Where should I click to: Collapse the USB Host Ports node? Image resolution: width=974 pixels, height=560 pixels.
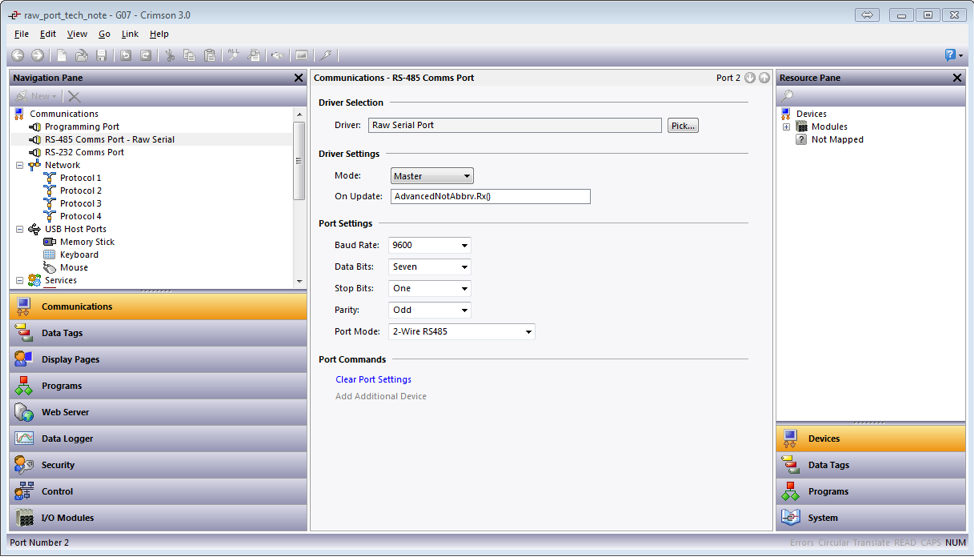20,229
